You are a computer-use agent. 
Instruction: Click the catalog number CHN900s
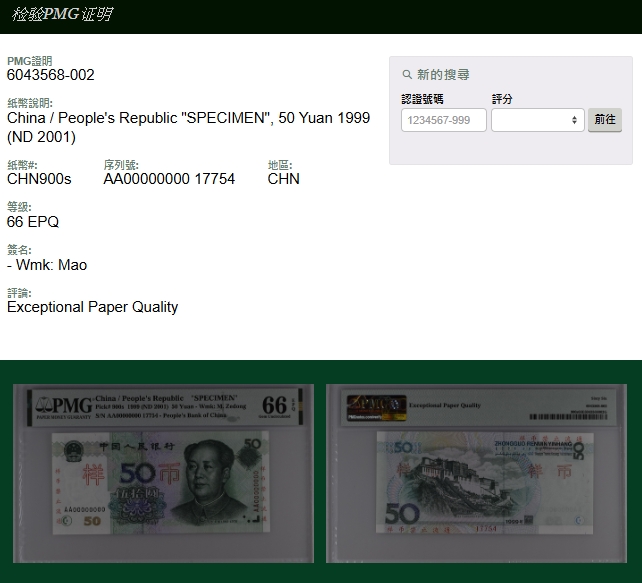pyautogui.click(x=39, y=179)
